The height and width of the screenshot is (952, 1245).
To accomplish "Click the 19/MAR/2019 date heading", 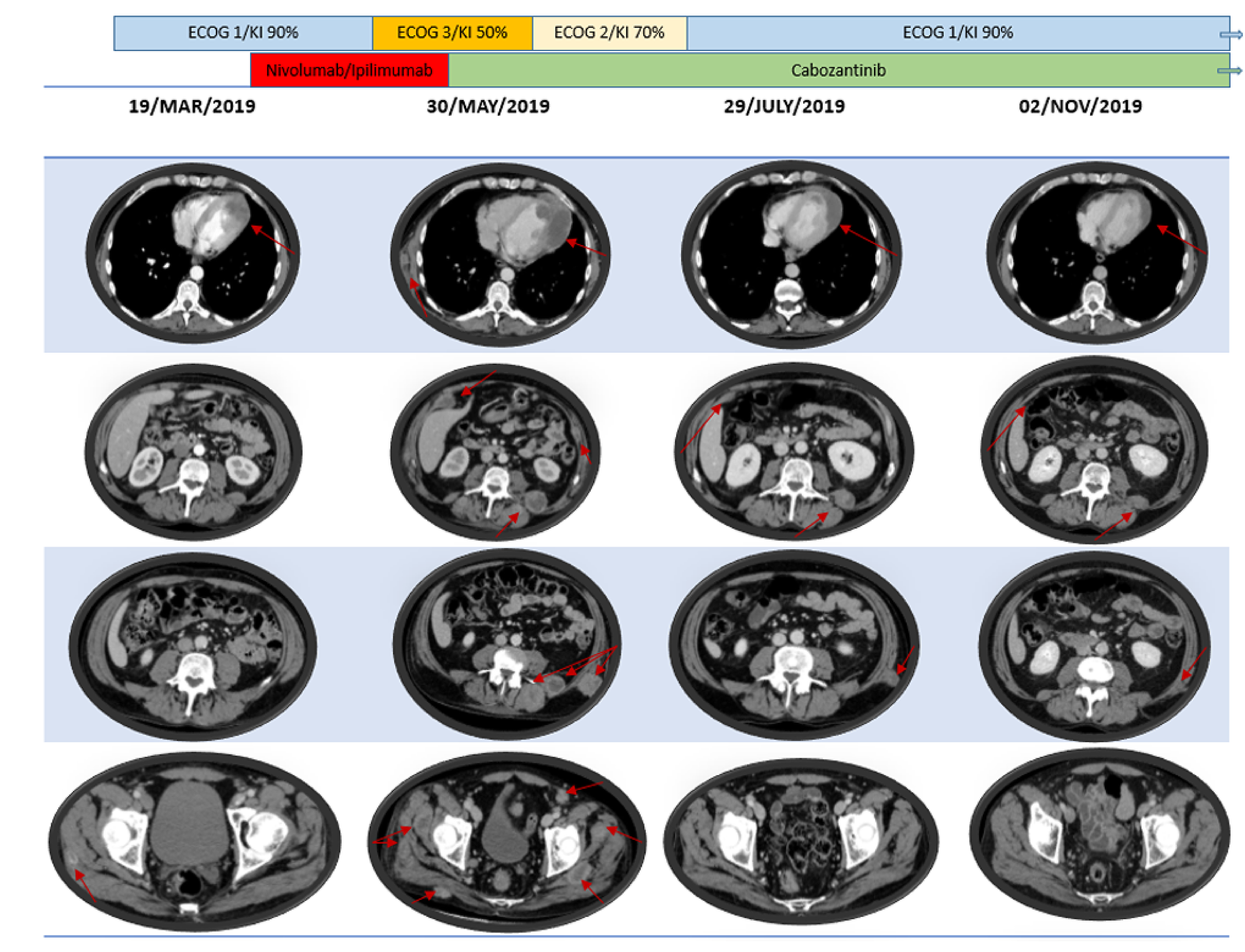I will pyautogui.click(x=193, y=106).
